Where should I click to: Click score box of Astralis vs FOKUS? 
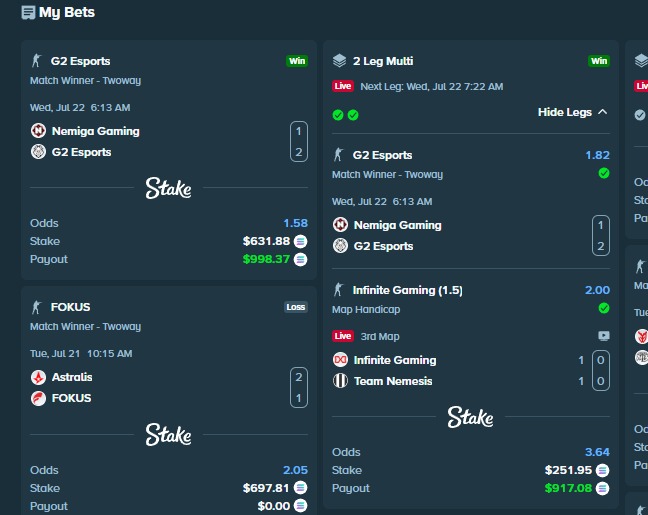299,387
